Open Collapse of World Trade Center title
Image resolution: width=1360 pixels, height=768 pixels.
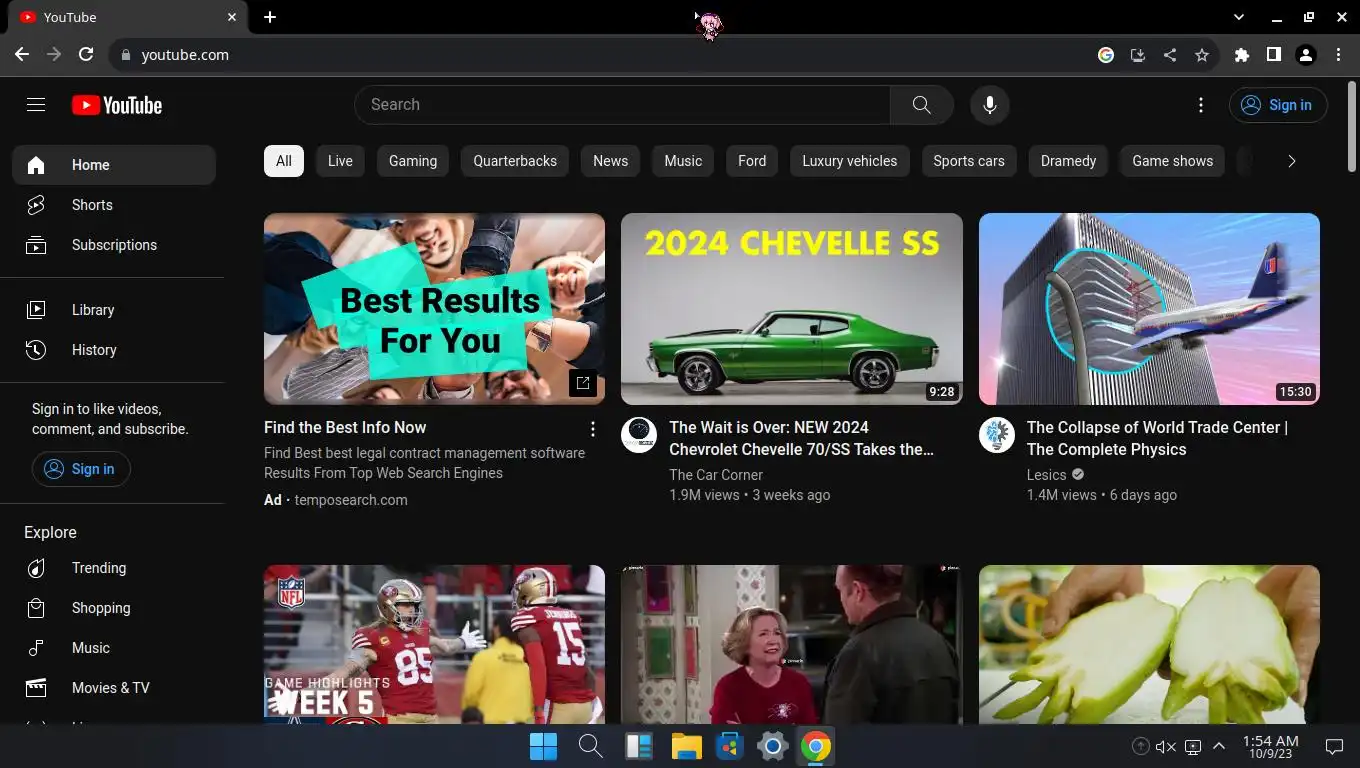[1157, 438]
